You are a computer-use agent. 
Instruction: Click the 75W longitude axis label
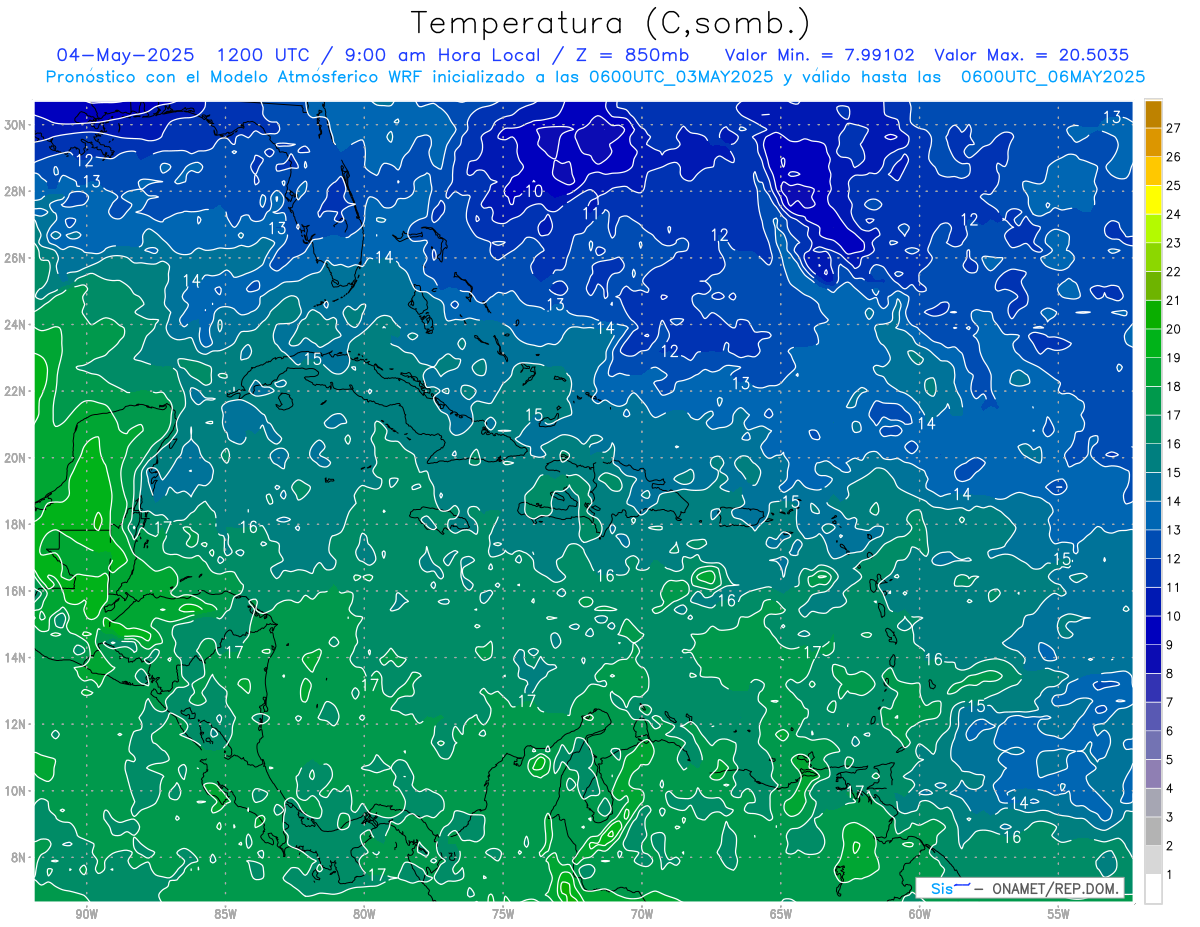coord(503,914)
